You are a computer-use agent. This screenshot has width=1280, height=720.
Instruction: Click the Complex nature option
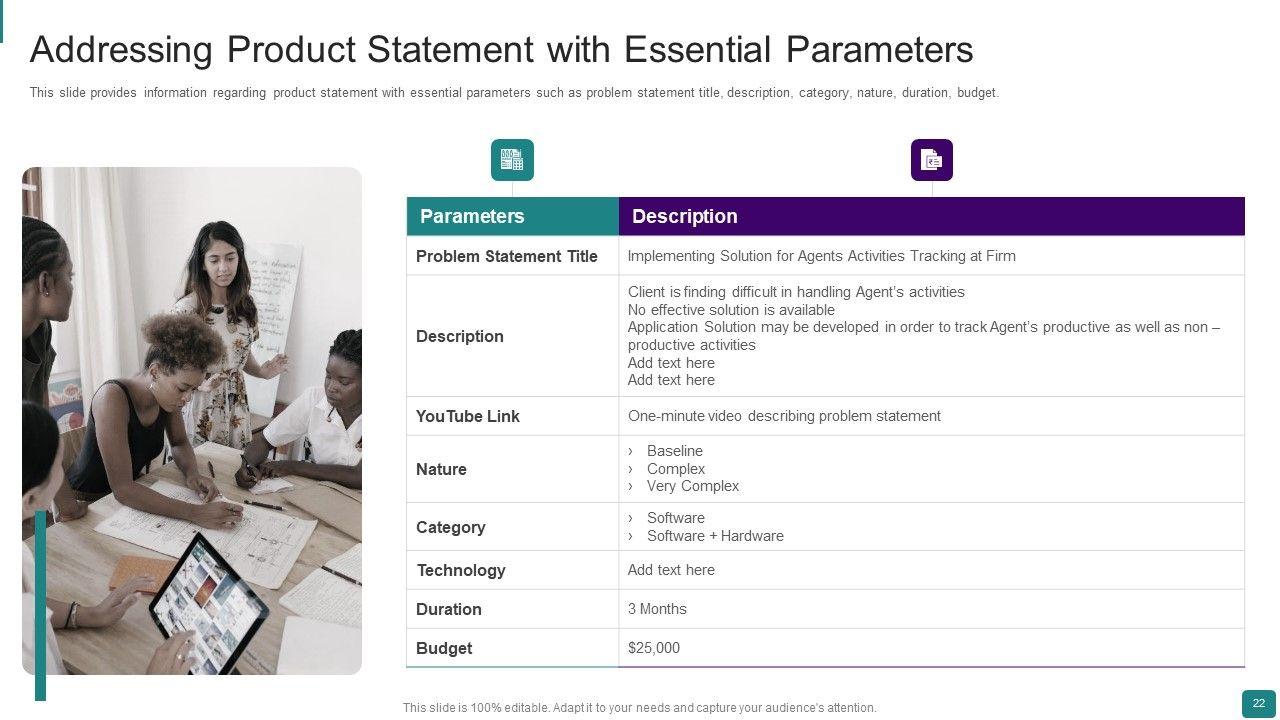click(x=675, y=469)
